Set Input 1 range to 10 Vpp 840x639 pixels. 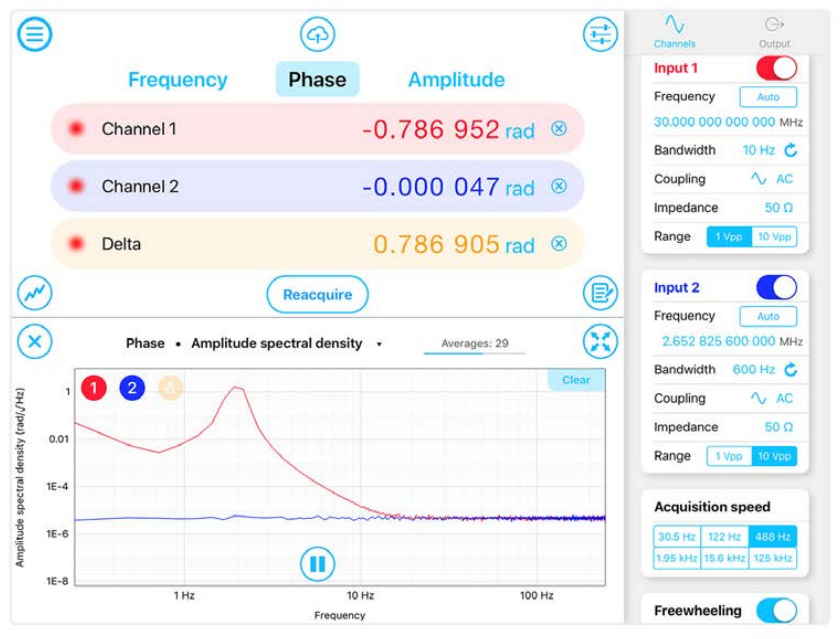[x=774, y=237]
